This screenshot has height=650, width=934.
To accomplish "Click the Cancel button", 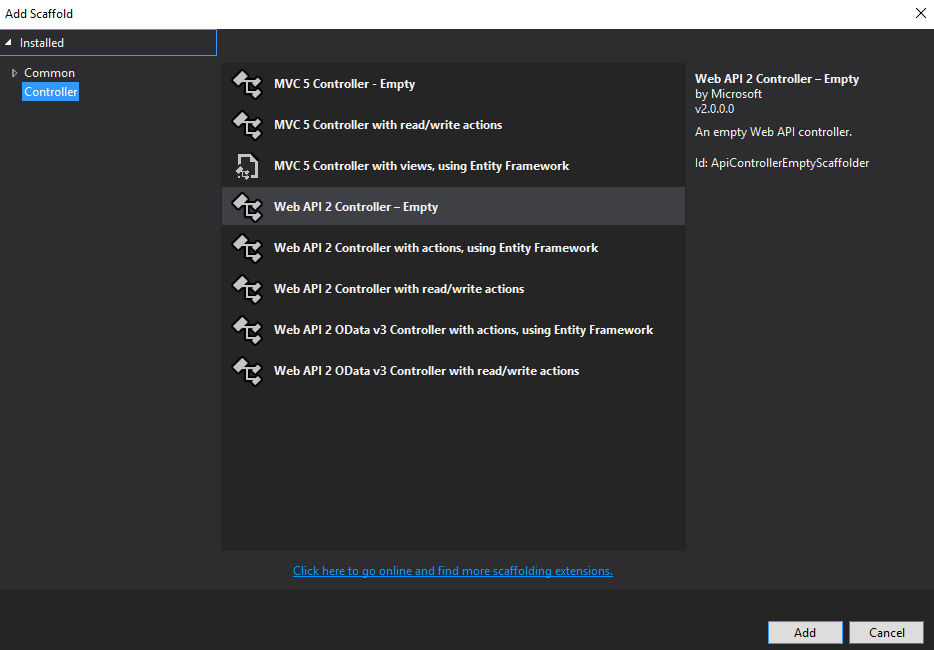I will pyautogui.click(x=886, y=632).
